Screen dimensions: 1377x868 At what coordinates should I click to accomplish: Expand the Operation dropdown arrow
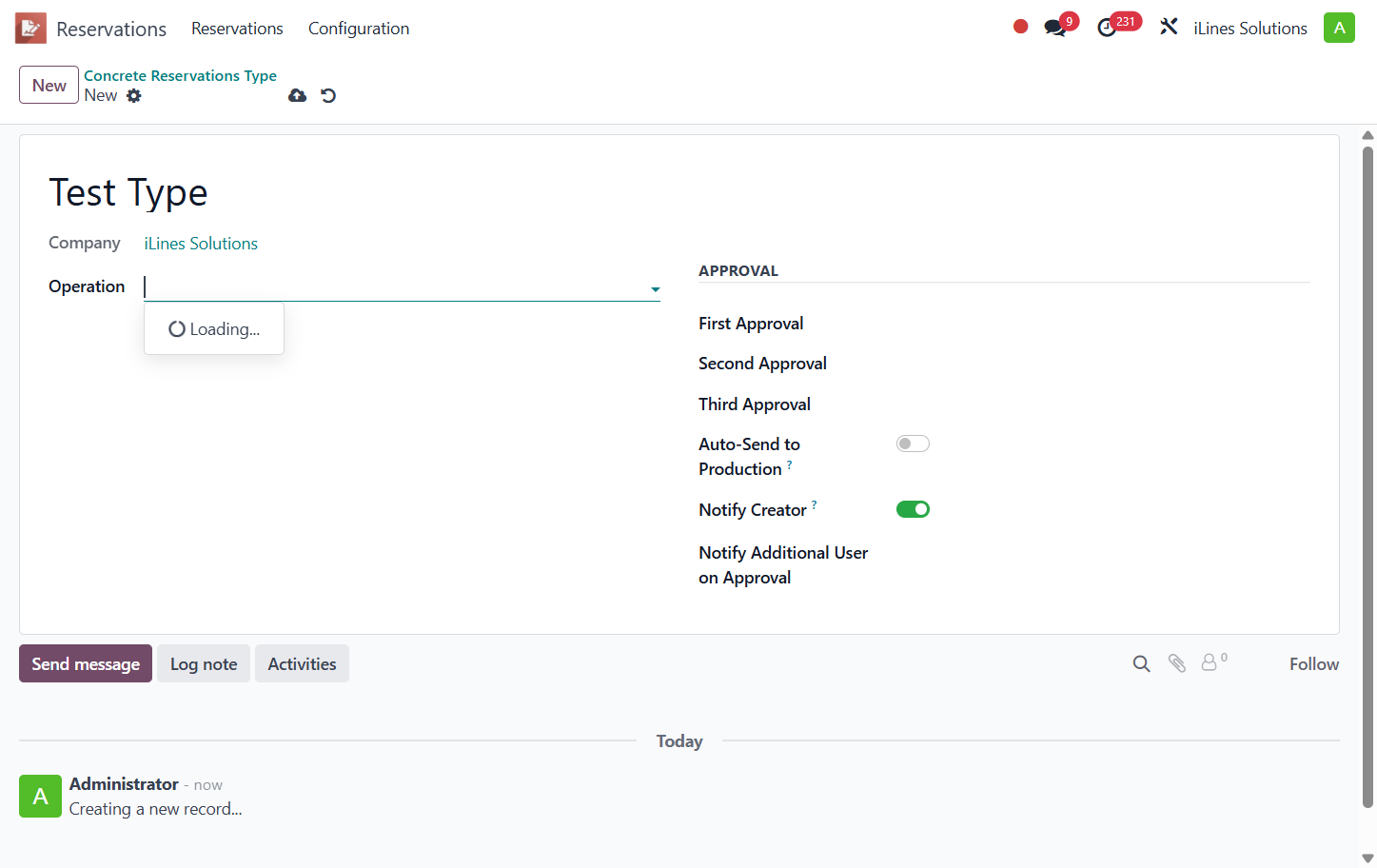point(655,289)
